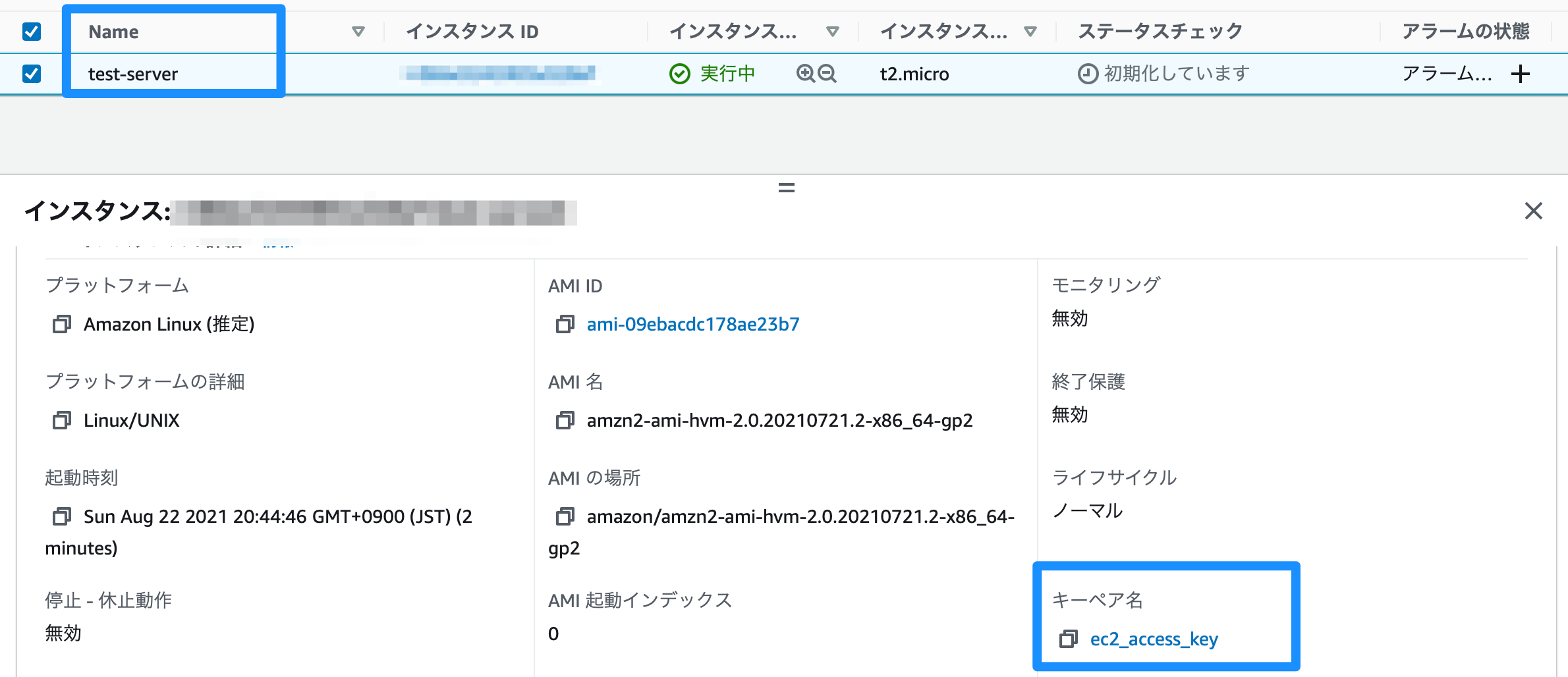Click the アラーム... alarm status cell
Viewport: 1568px width, 677px height.
pyautogui.click(x=1447, y=73)
